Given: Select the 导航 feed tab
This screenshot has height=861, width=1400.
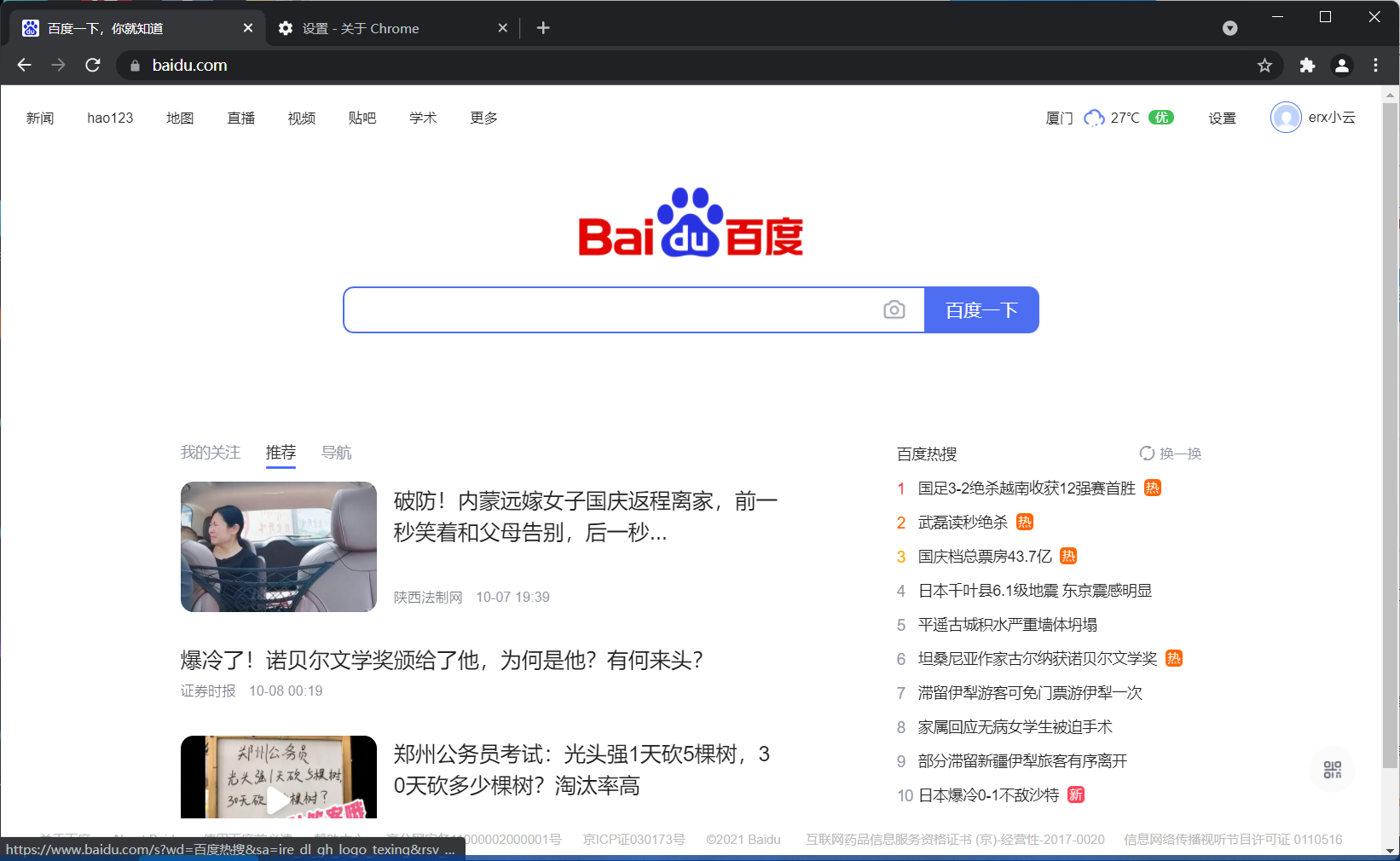Looking at the screenshot, I should [336, 453].
